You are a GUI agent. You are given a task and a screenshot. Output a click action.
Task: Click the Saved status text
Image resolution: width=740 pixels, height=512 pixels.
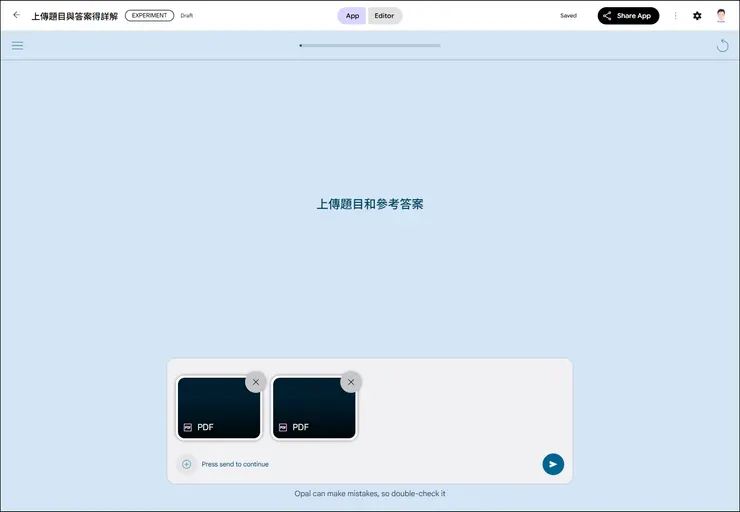[568, 16]
